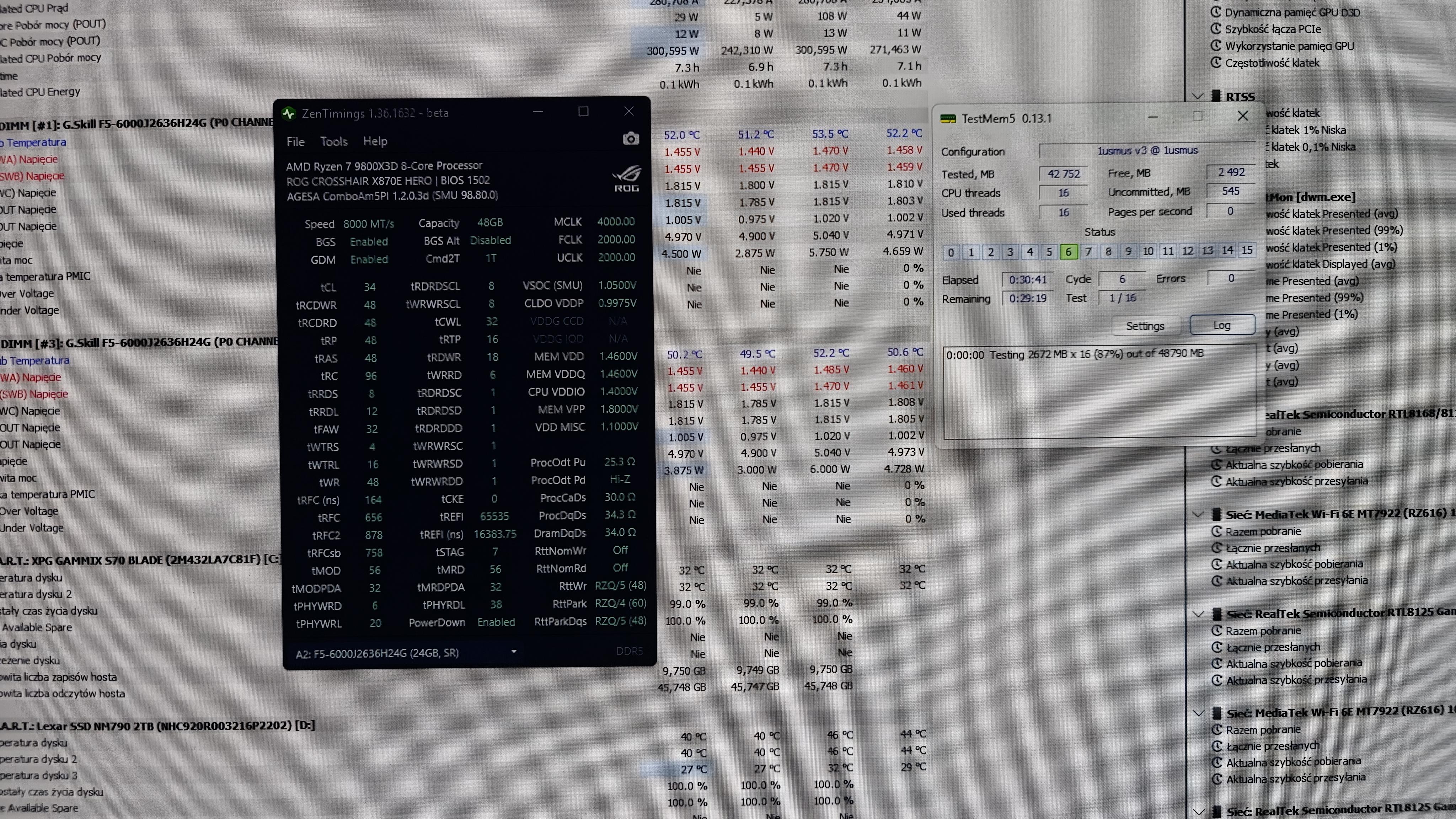
Task: Collapse the Sieć MediaTek Wi-Fi 6E group
Action: pyautogui.click(x=1198, y=514)
